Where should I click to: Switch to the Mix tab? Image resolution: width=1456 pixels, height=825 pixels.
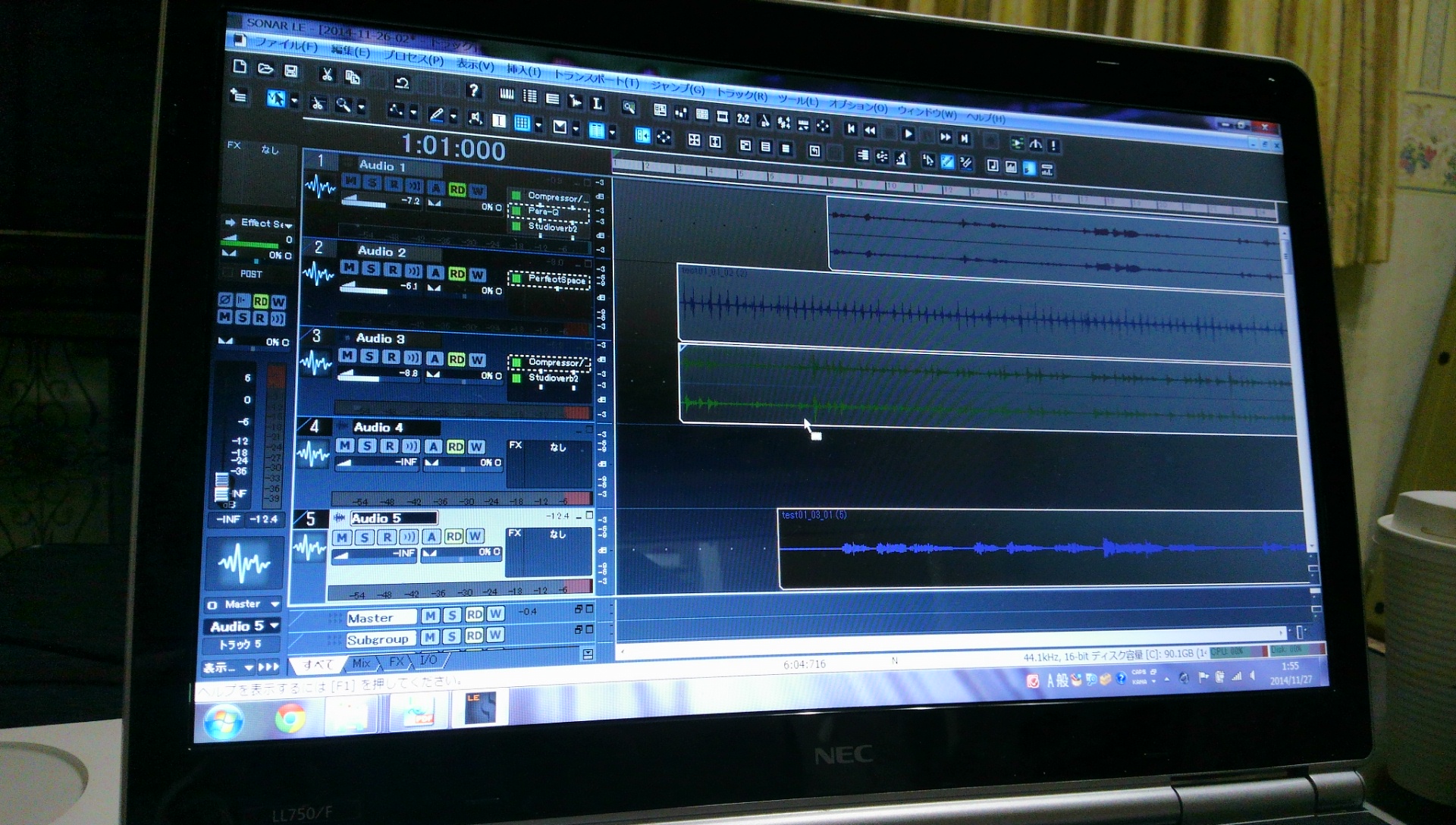click(362, 663)
